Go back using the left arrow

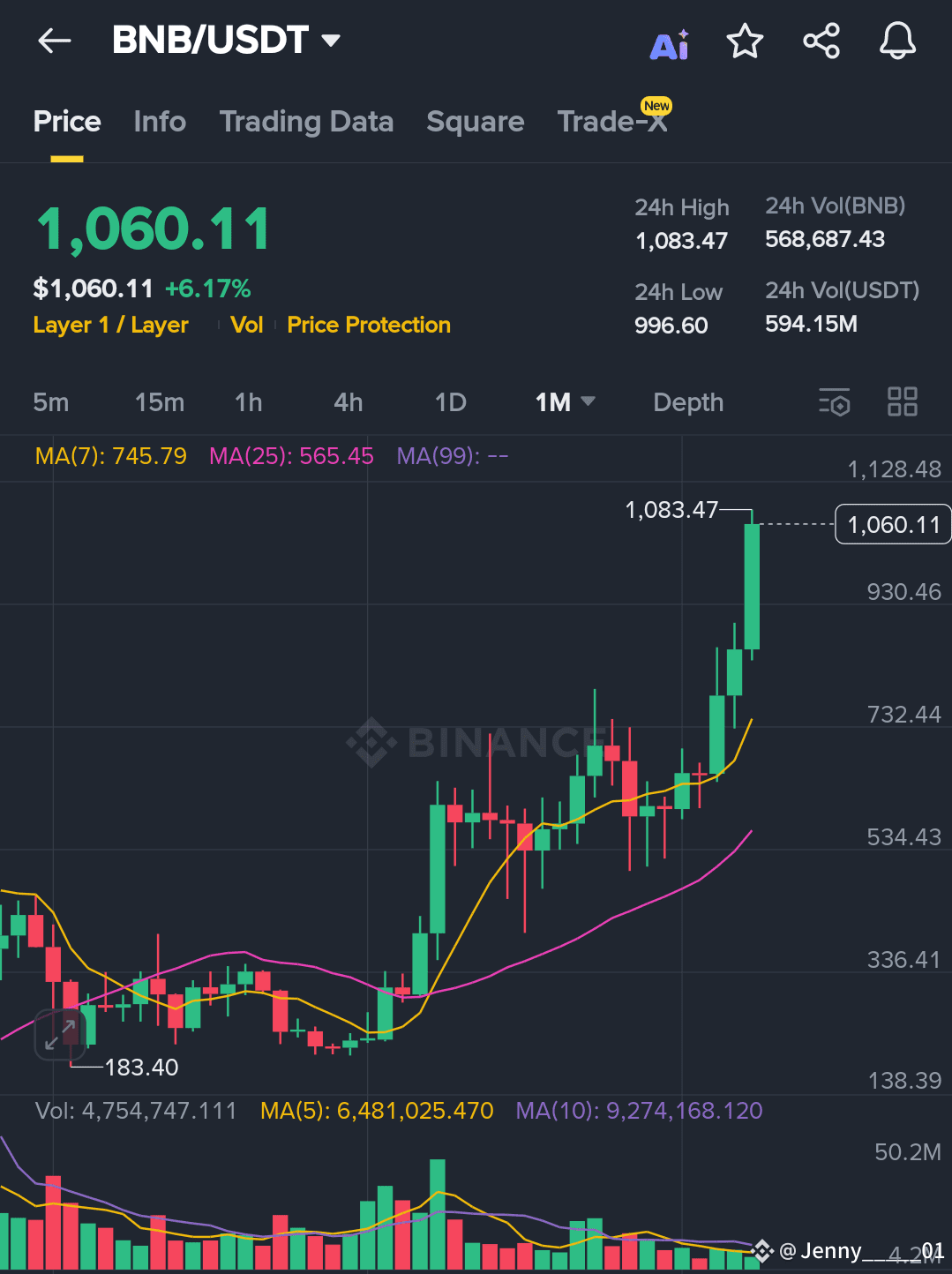[x=55, y=41]
